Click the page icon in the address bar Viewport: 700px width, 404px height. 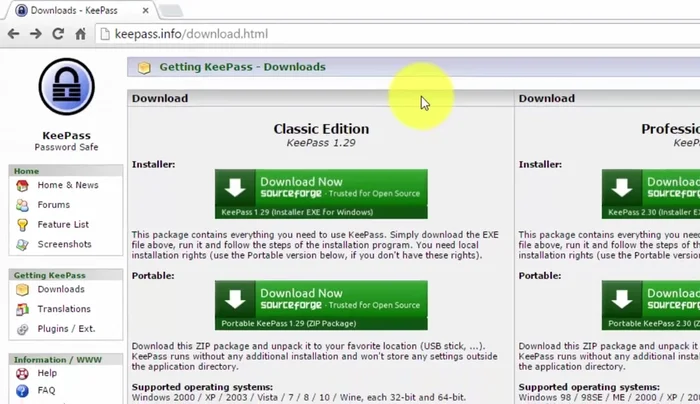[x=104, y=34]
